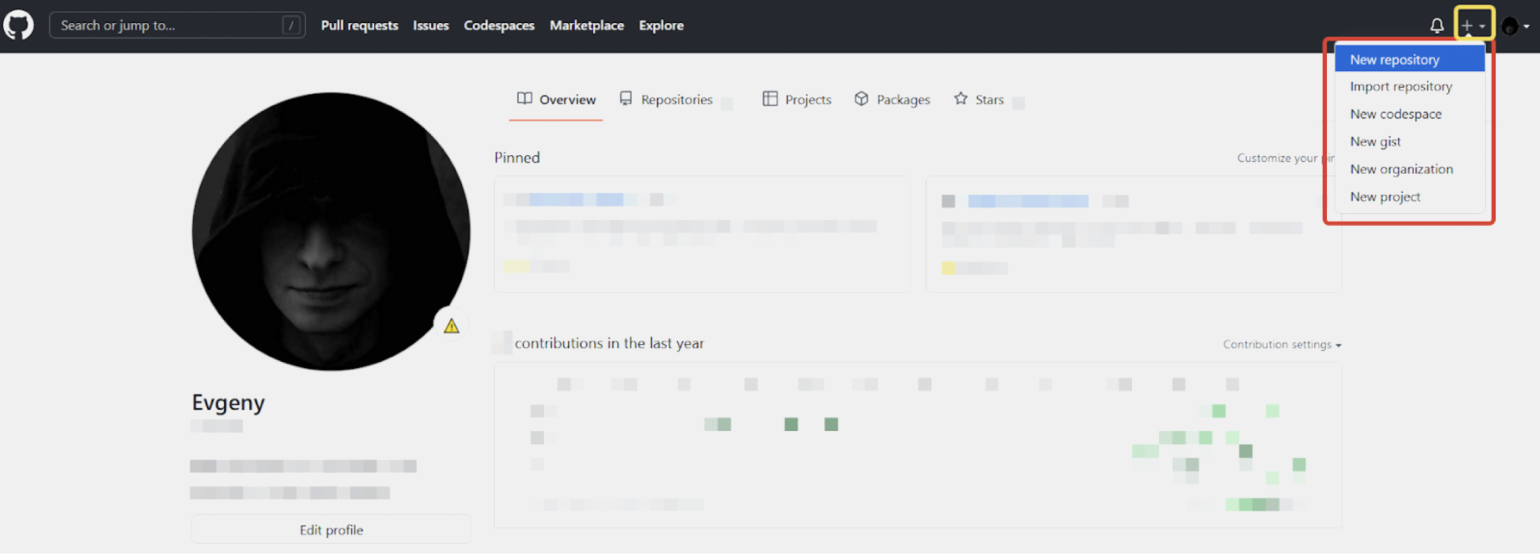The image size is (1540, 554).
Task: Click the Repositories tab icon
Action: [626, 99]
